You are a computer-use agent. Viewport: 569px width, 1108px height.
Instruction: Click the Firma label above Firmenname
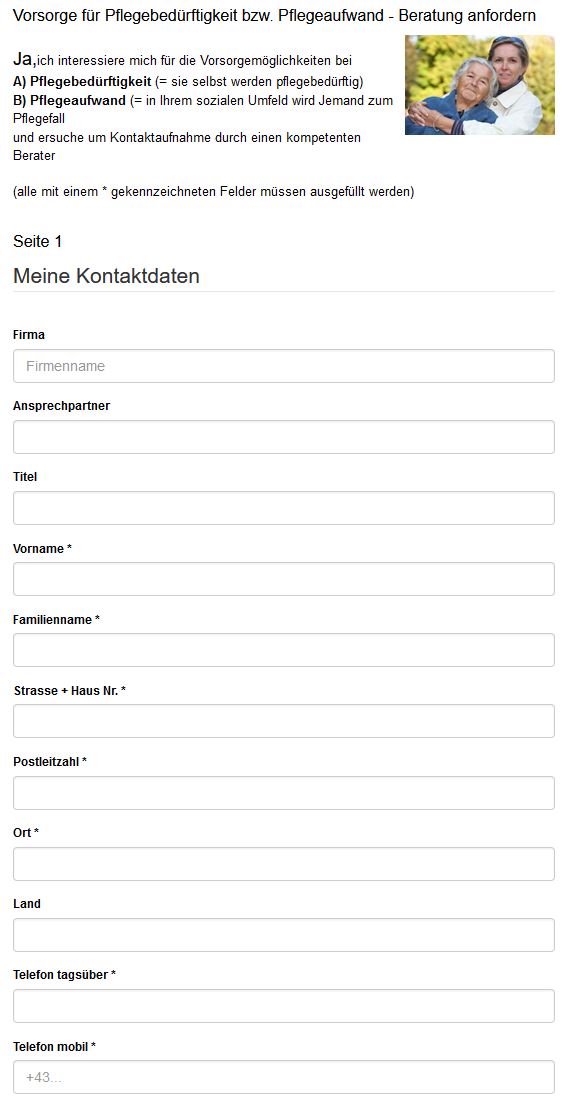point(29,335)
